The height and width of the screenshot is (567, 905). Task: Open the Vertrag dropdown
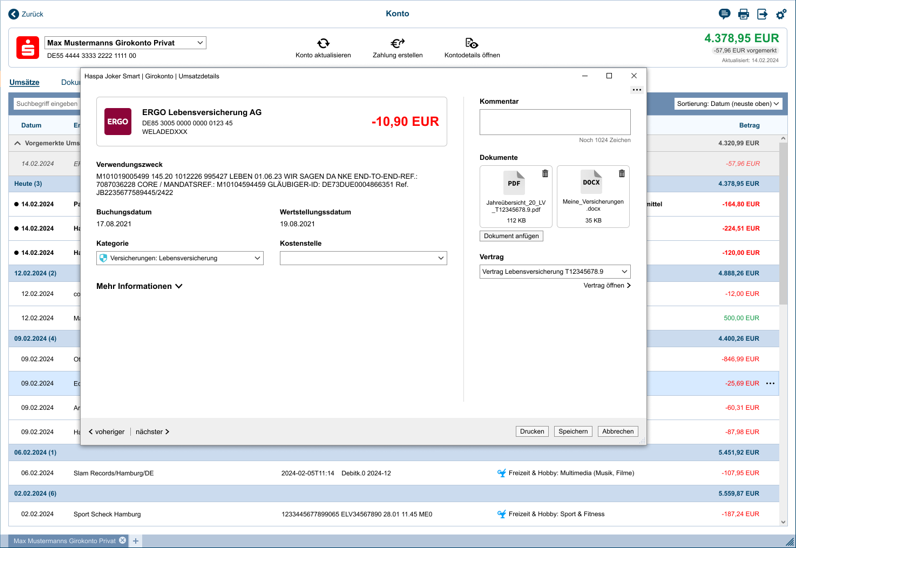point(555,271)
